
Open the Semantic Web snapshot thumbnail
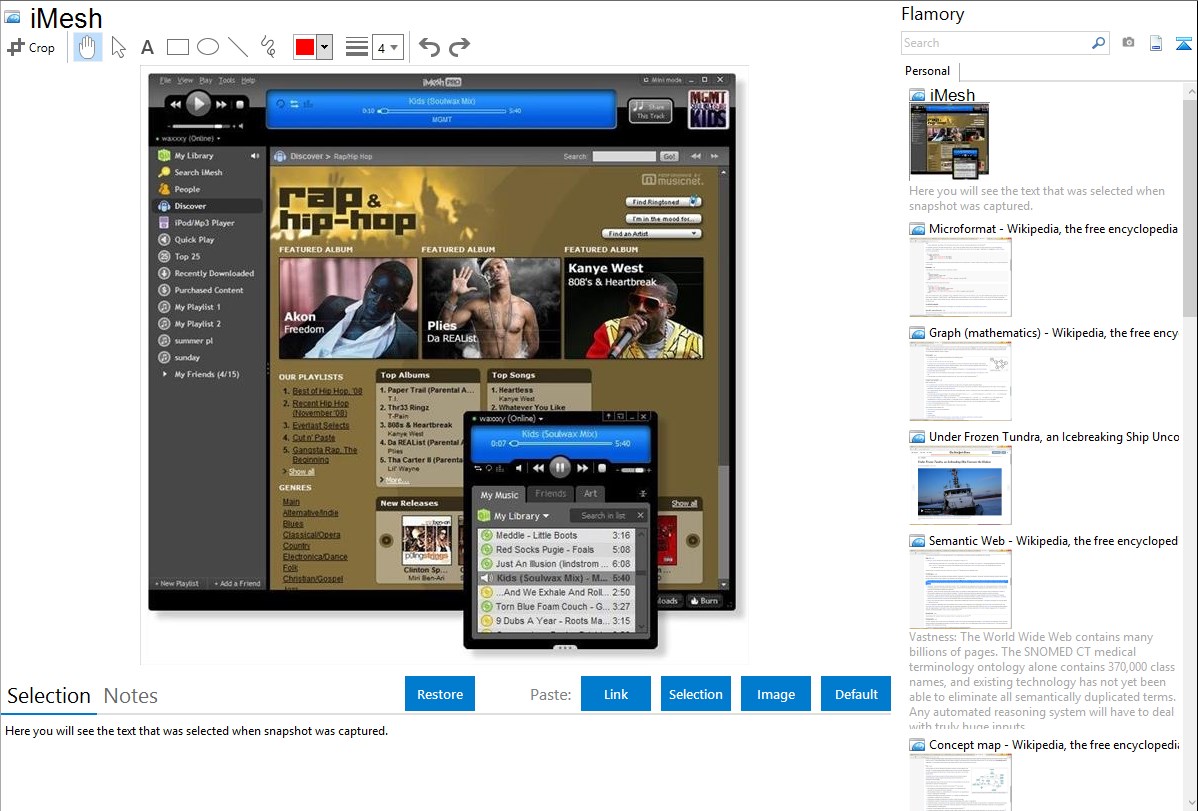[960, 589]
